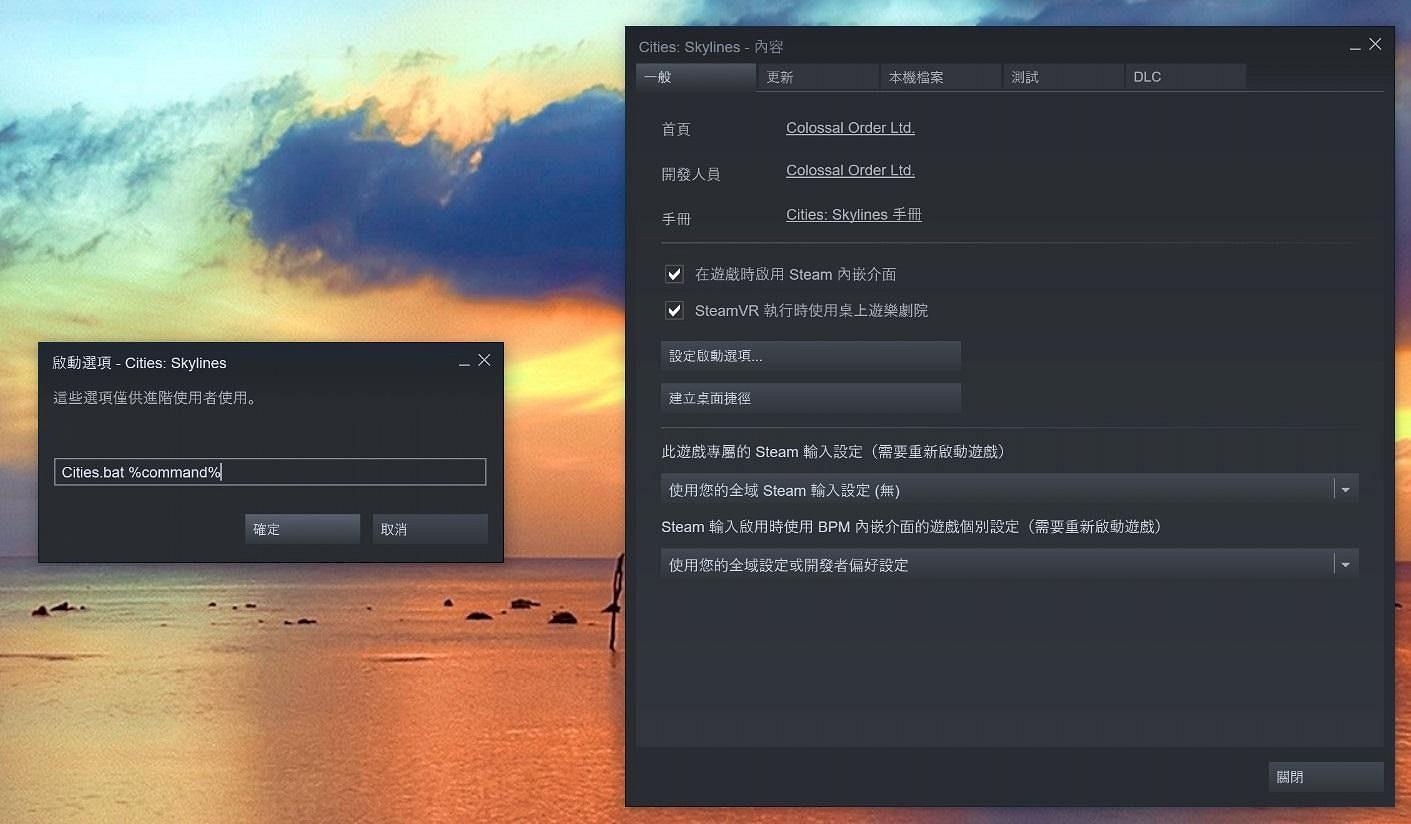The height and width of the screenshot is (824, 1411).
Task: Toggle Steam overlay in-game checkbox
Action: 675,274
